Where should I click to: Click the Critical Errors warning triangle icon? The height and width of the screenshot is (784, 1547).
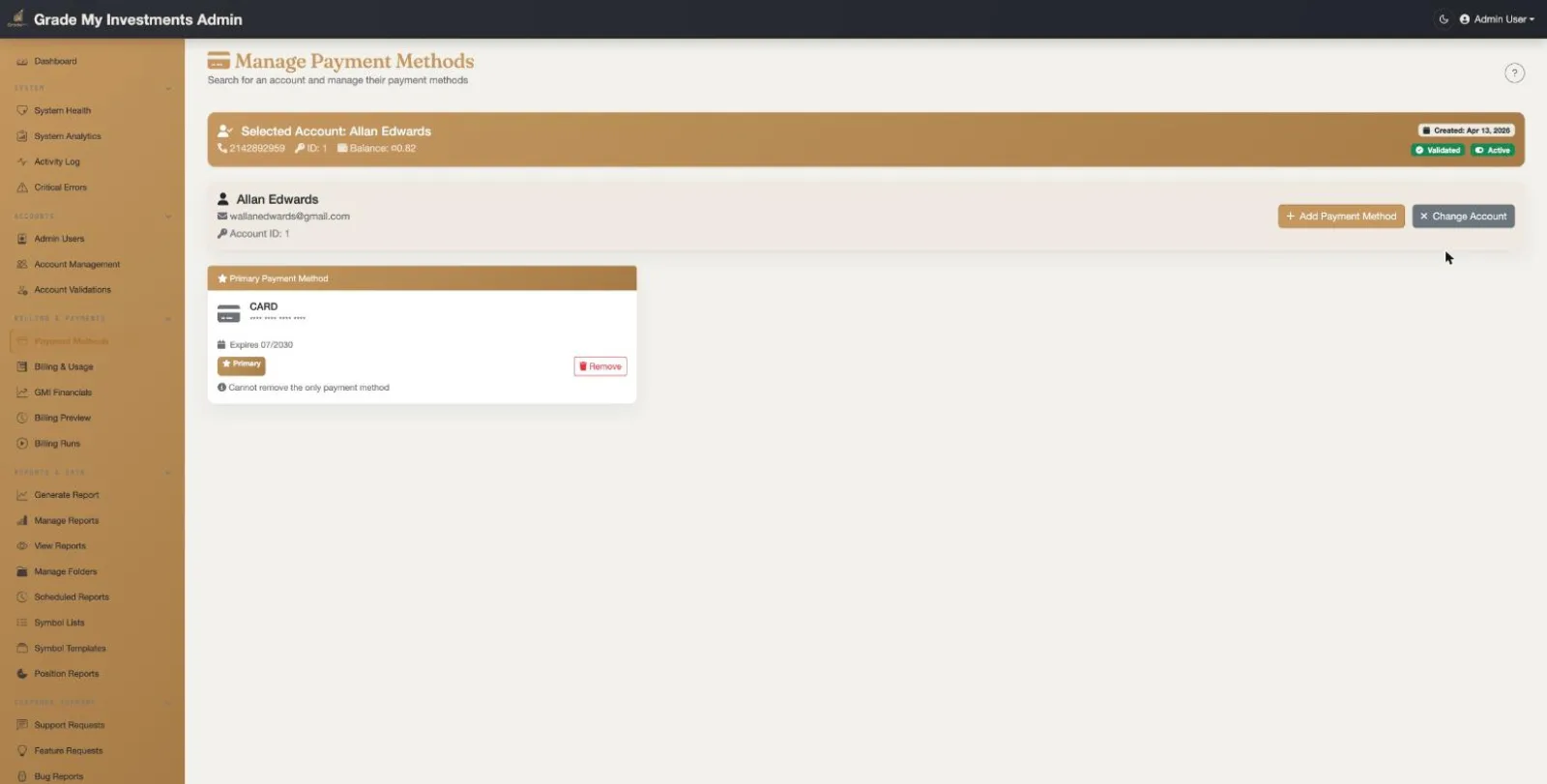click(22, 188)
